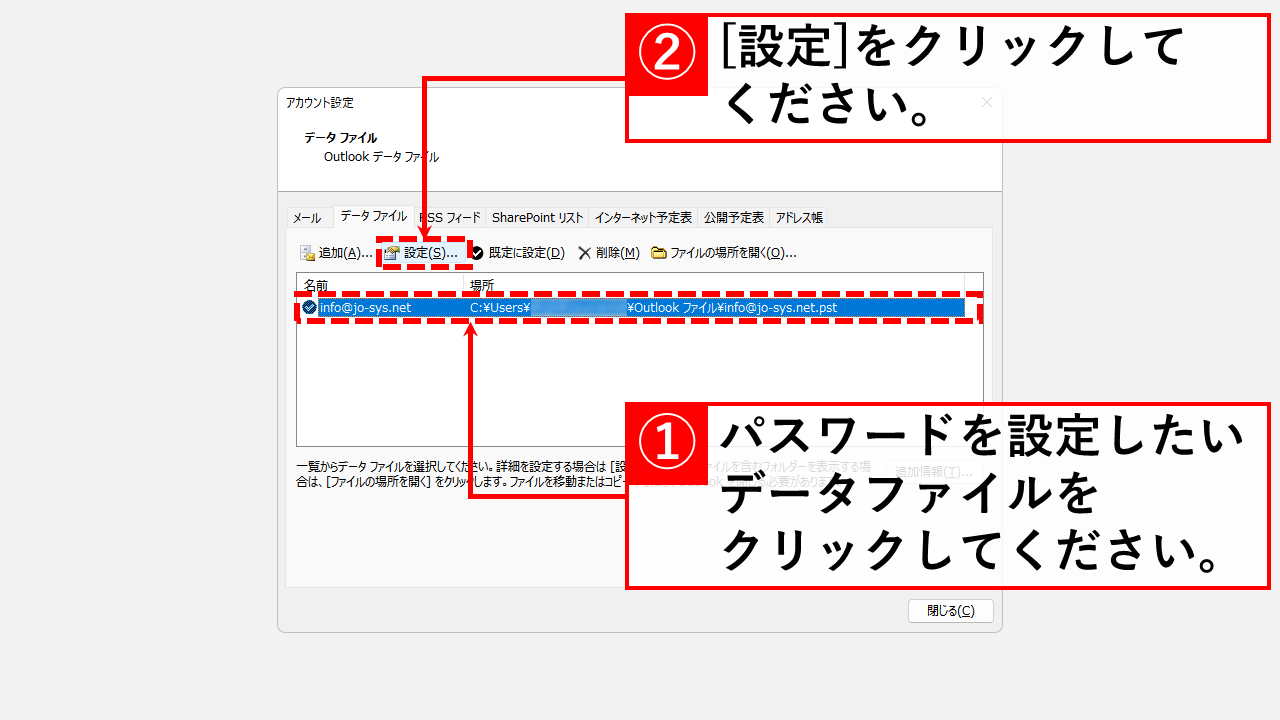Image resolution: width=1280 pixels, height=720 pixels.
Task: Select the データ ファイル tab
Action: (x=373, y=216)
